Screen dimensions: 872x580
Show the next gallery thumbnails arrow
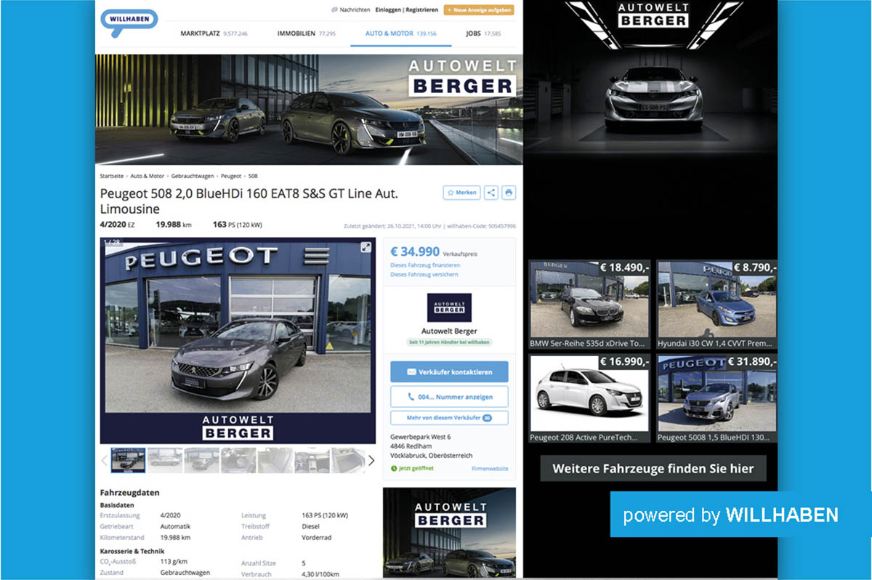(x=371, y=460)
